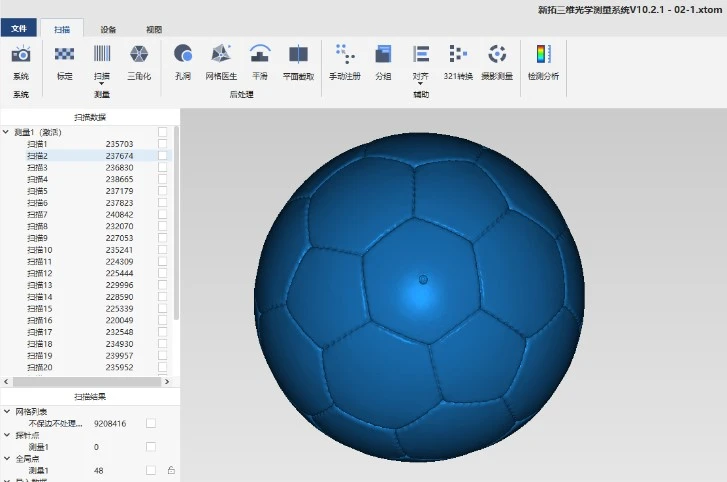Click point count 240842 of 扫描7

click(x=119, y=215)
